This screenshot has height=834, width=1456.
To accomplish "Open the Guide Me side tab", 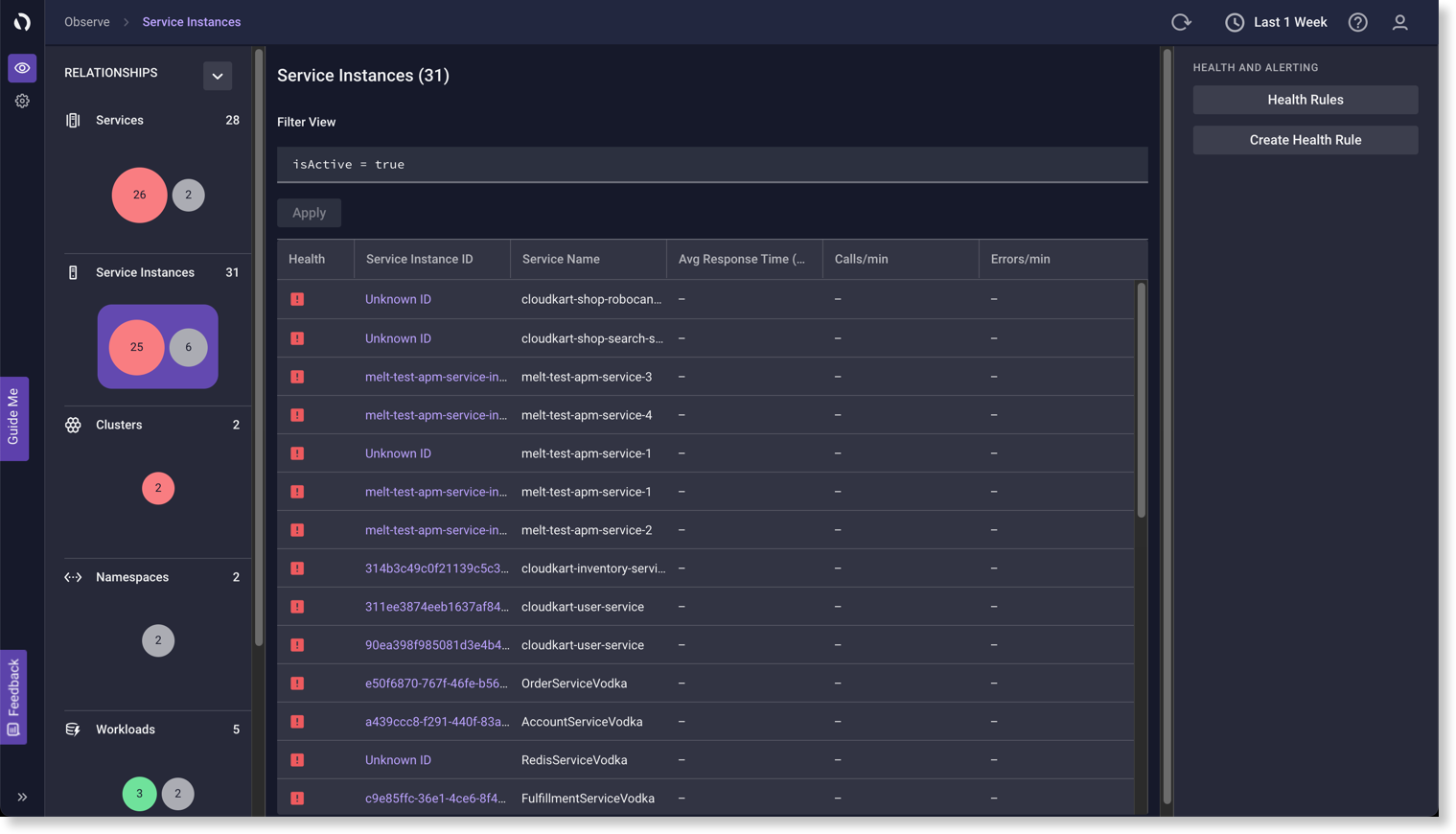I will click(x=13, y=419).
